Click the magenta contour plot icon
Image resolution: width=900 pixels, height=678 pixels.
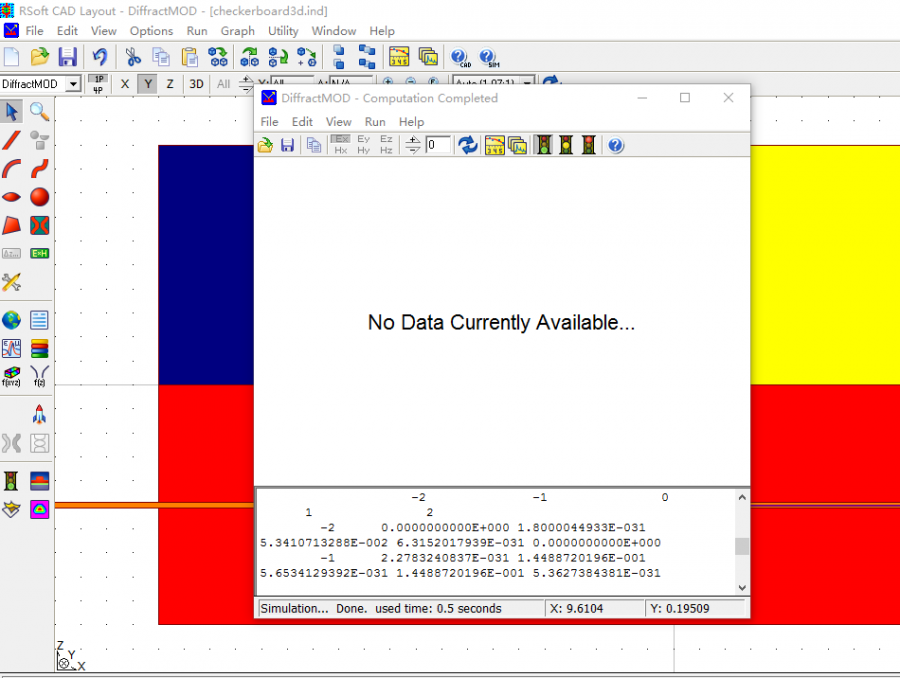[39, 509]
